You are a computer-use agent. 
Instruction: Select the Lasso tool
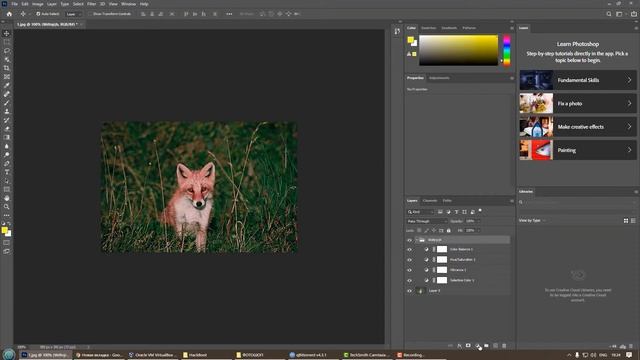(x=7, y=51)
